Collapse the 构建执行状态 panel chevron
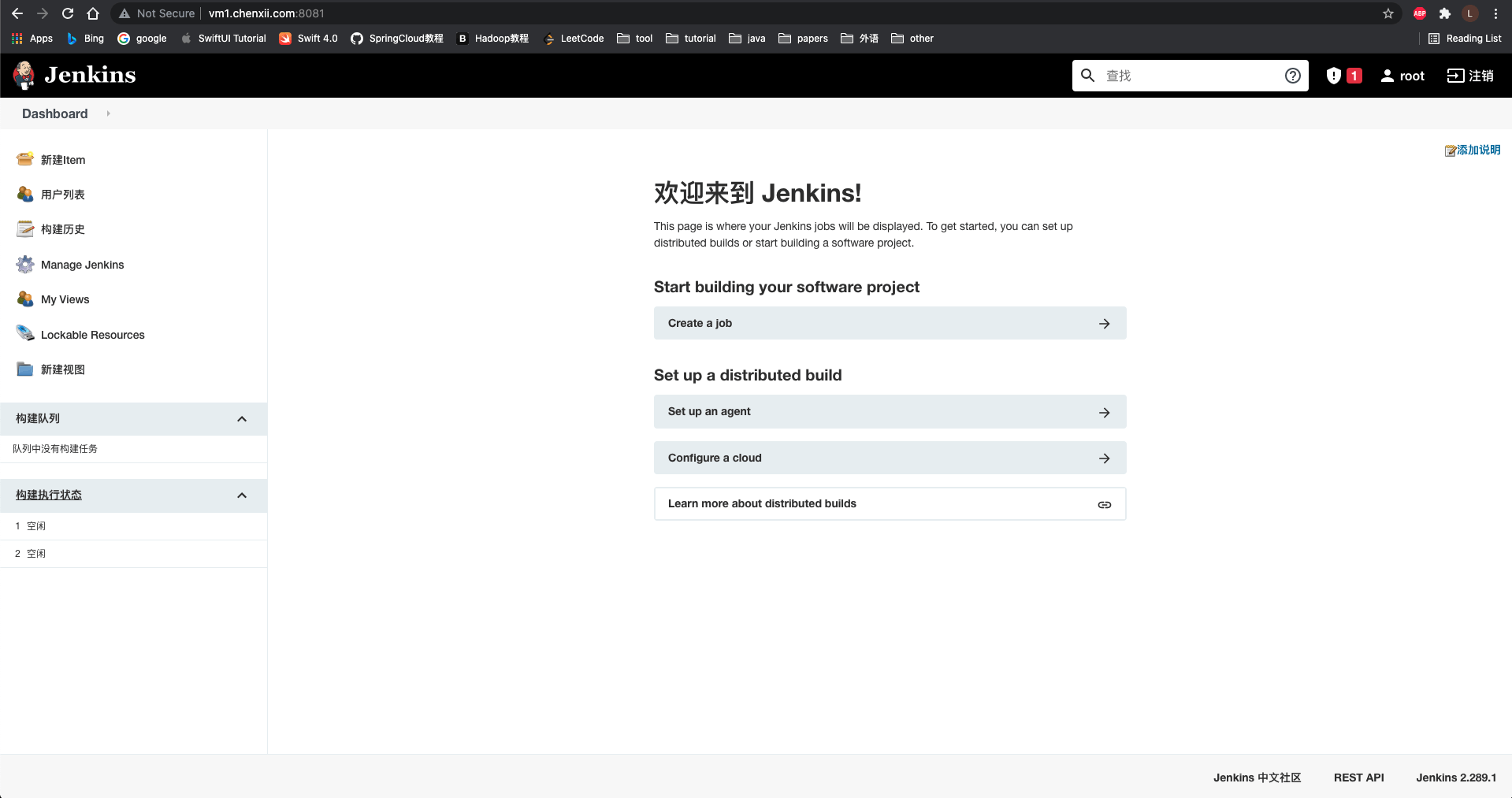Image resolution: width=1512 pixels, height=798 pixels. coord(242,496)
